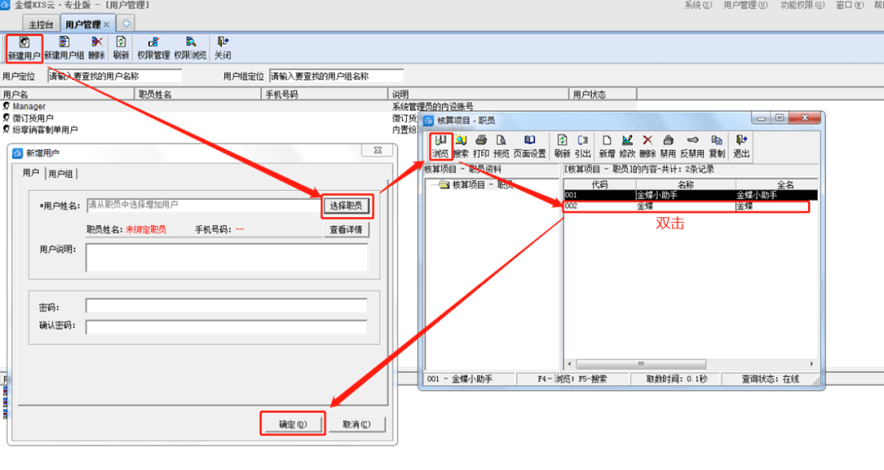Click the 职员姓名 column header

click(x=198, y=94)
